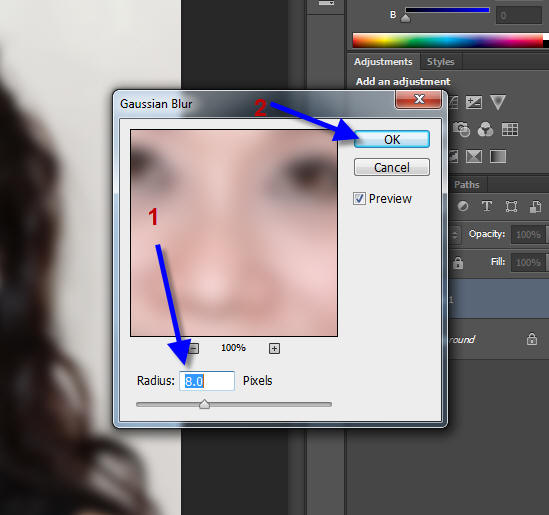Cancel the Gaussian Blur dialog
This screenshot has width=549, height=515.
(392, 167)
